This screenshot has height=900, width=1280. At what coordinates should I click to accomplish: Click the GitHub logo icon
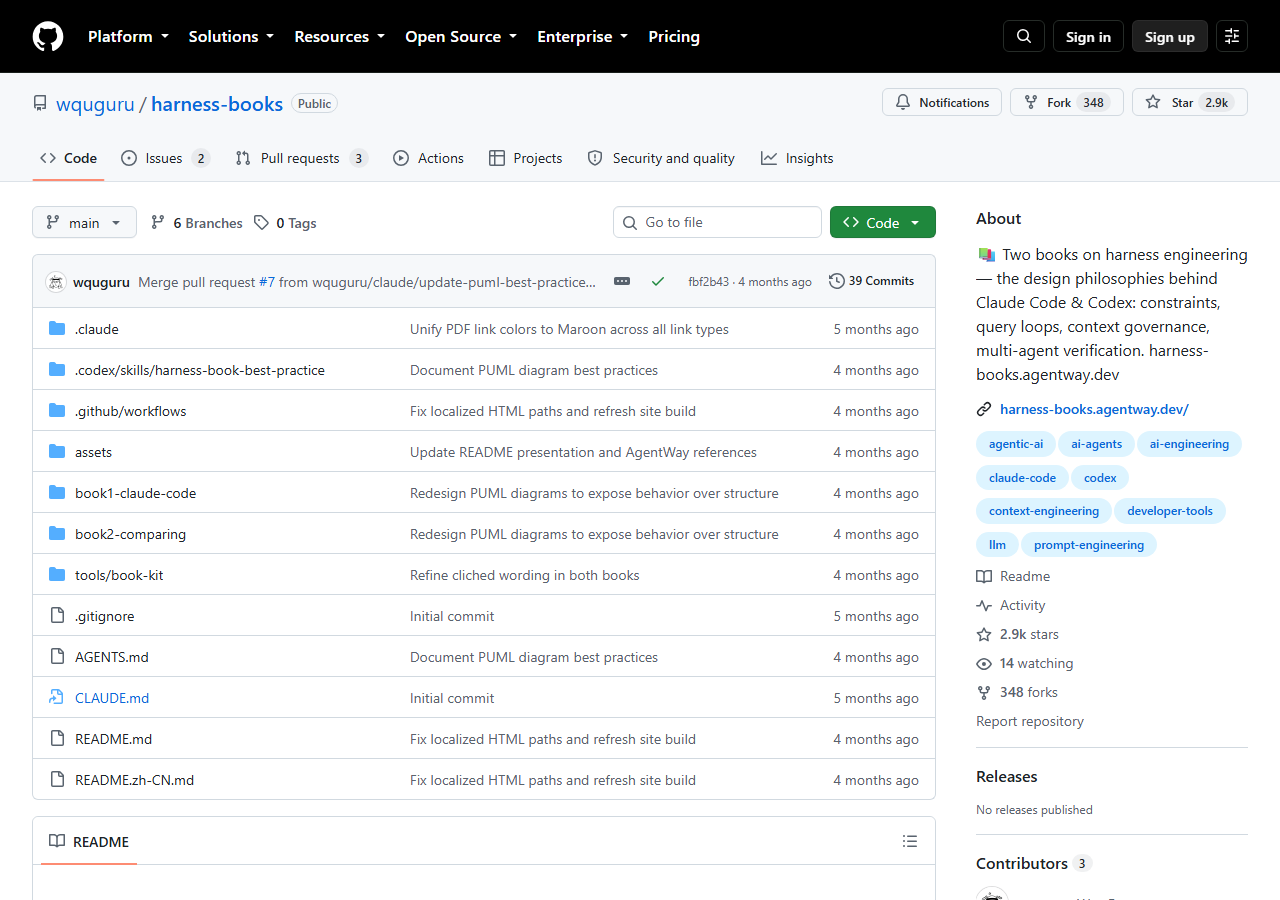point(48,36)
